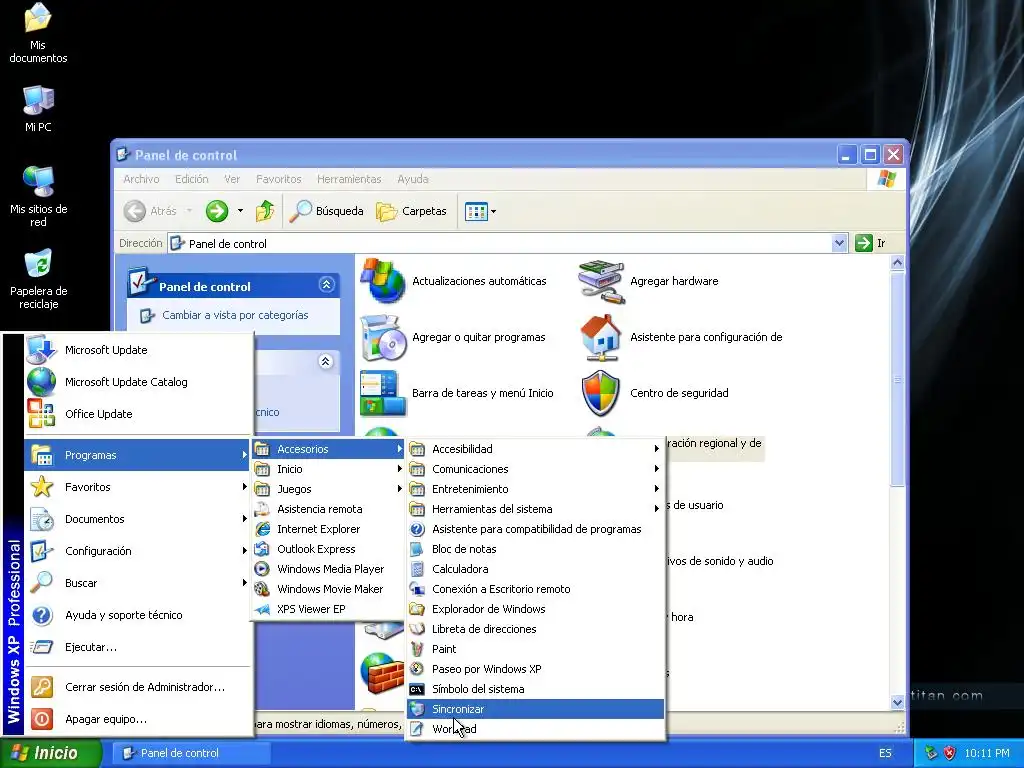Expand the Entretenimiento submenu
Image resolution: width=1024 pixels, height=768 pixels.
(536, 489)
